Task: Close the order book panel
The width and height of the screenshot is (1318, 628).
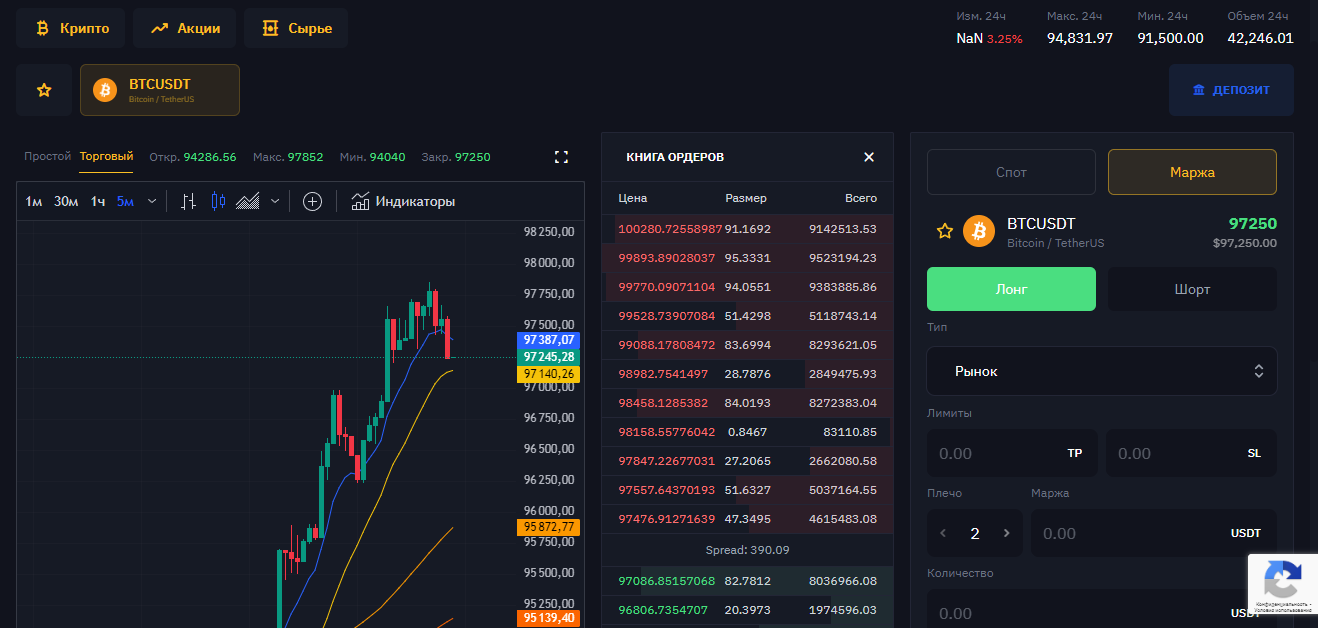Action: pos(868,157)
